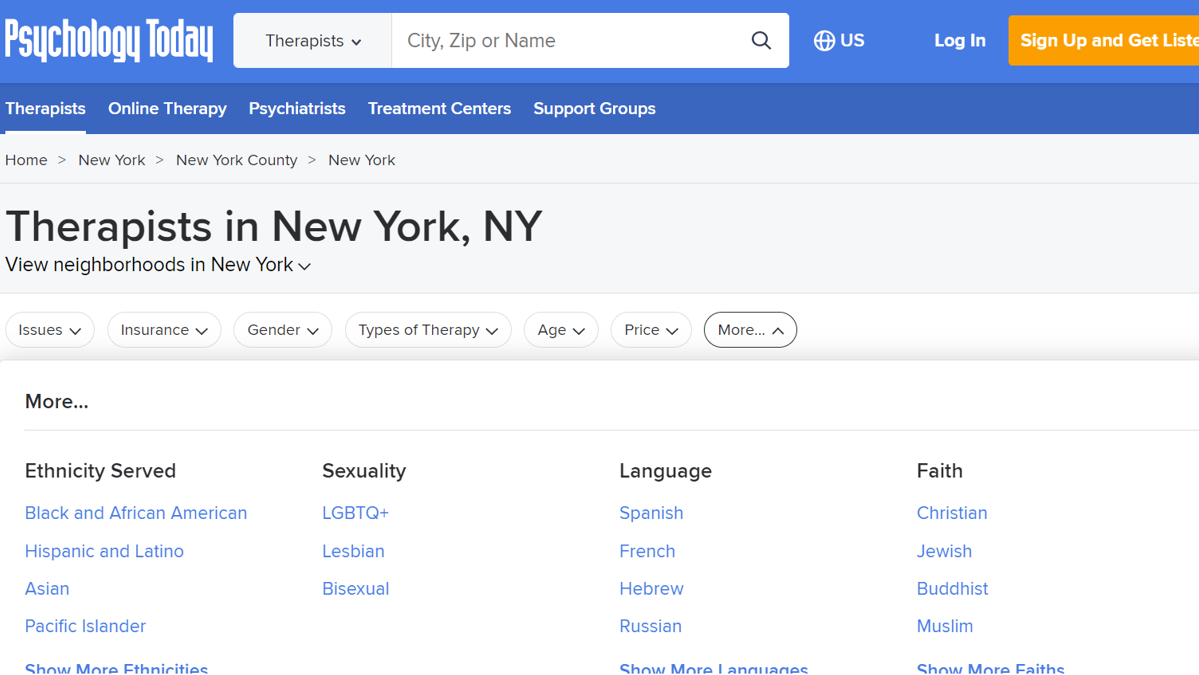Image resolution: width=1199 pixels, height=675 pixels.
Task: Open the Therapists search type dropdown
Action: 313,41
